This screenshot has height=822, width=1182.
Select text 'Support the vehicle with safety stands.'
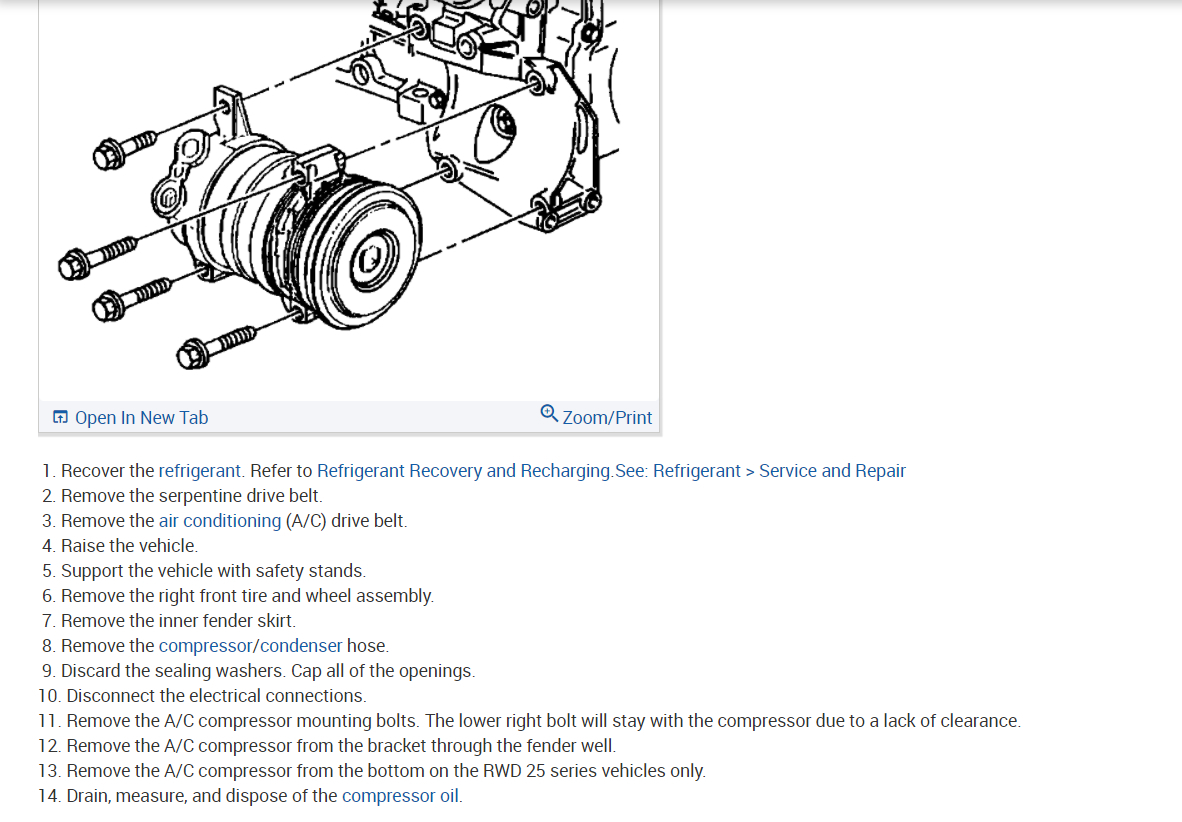point(213,571)
